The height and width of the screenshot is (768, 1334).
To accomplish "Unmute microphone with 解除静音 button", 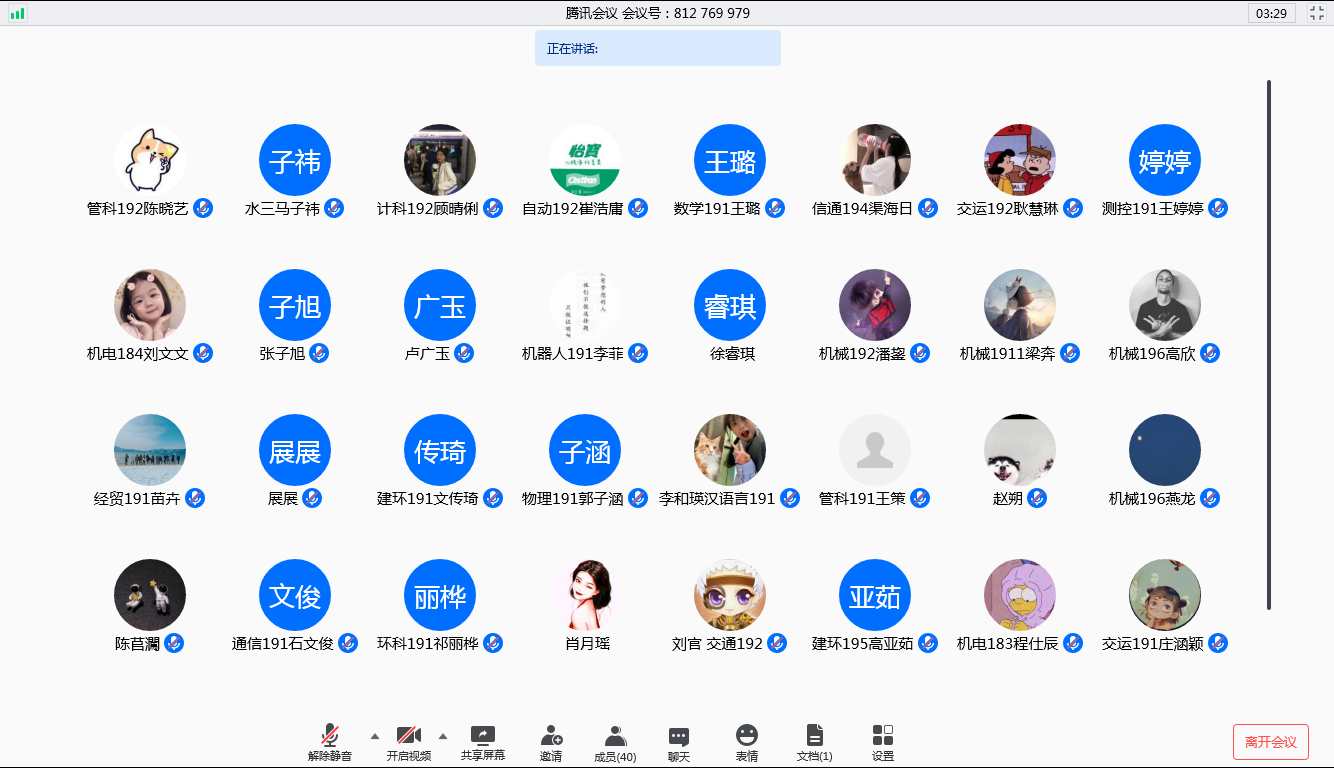I will (330, 737).
